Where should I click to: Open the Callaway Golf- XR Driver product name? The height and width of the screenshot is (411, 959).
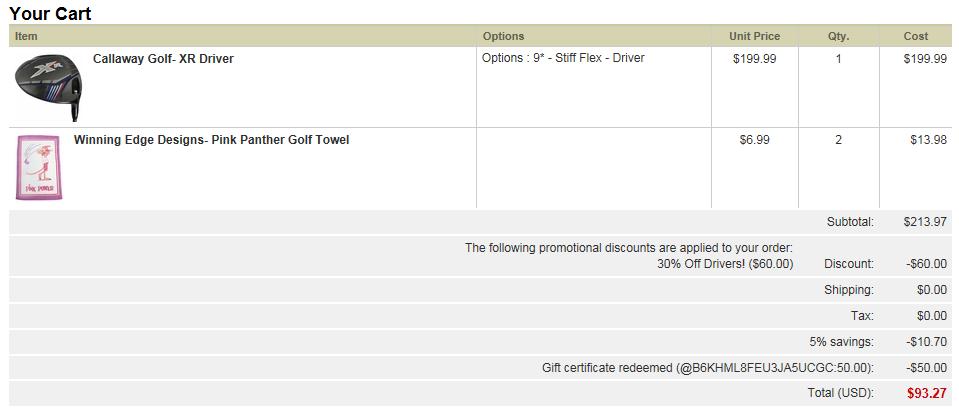coord(163,59)
